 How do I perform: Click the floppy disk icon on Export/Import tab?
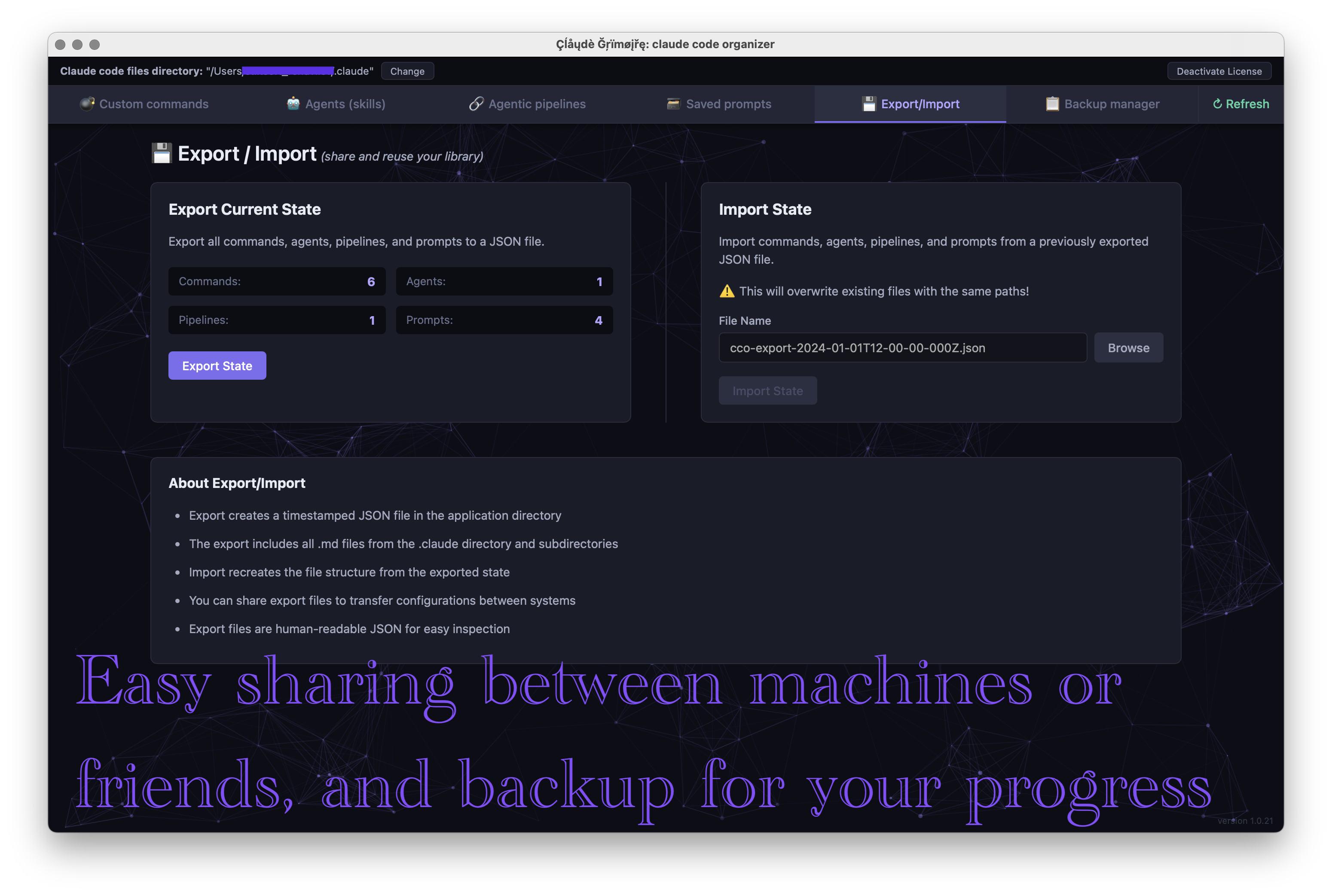click(x=869, y=104)
